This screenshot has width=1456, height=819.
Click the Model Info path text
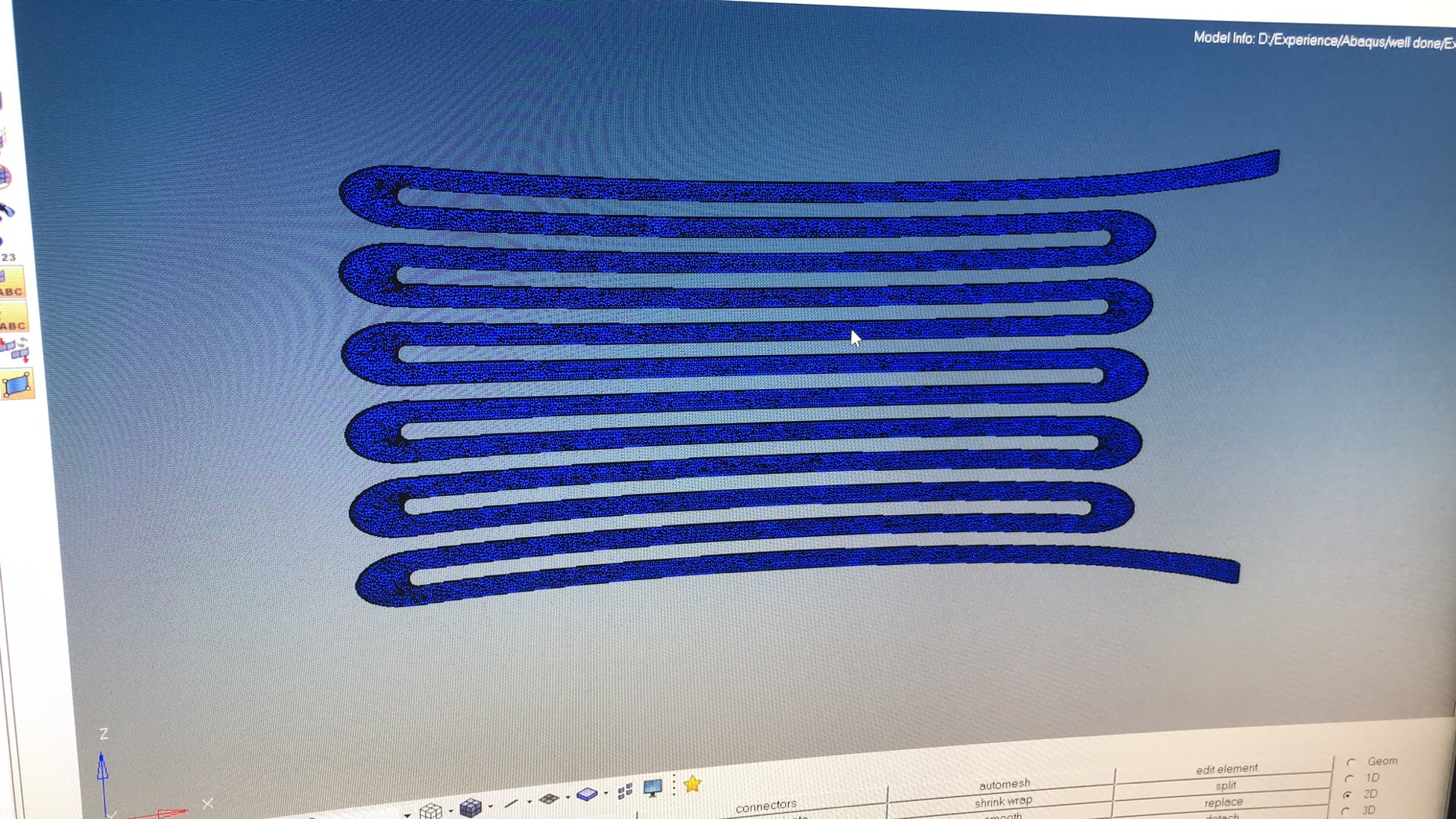click(x=1324, y=40)
